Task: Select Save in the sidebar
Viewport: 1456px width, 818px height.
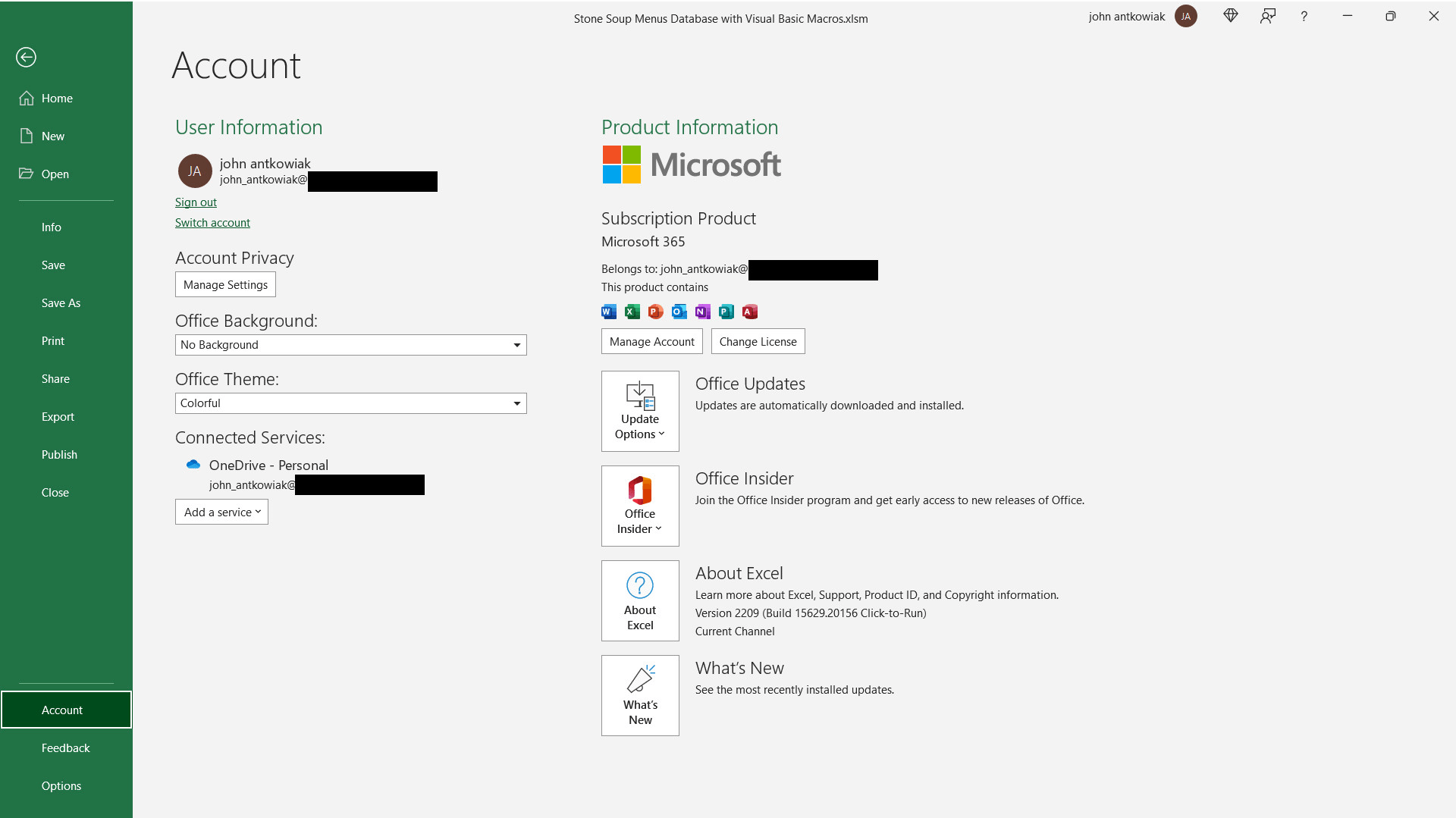Action: [x=66, y=265]
